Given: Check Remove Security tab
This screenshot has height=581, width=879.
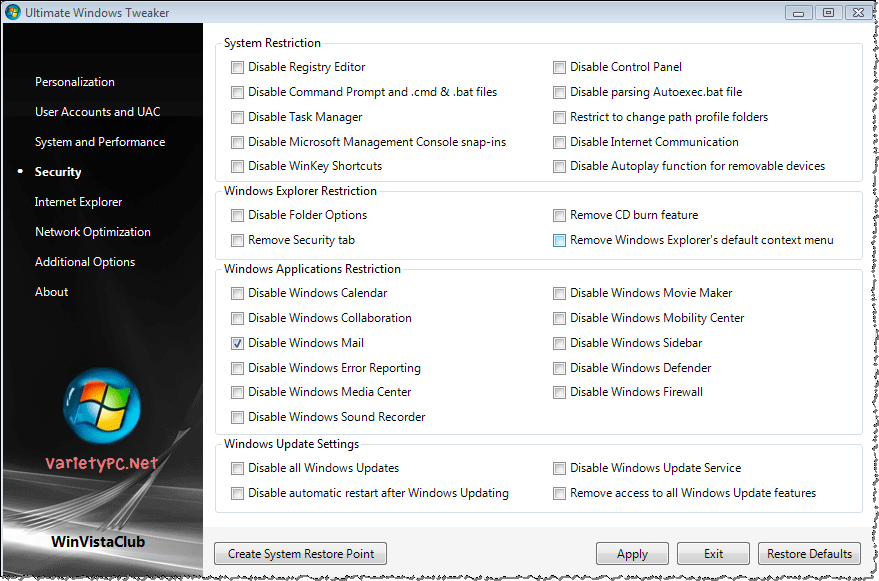Looking at the screenshot, I should point(238,240).
